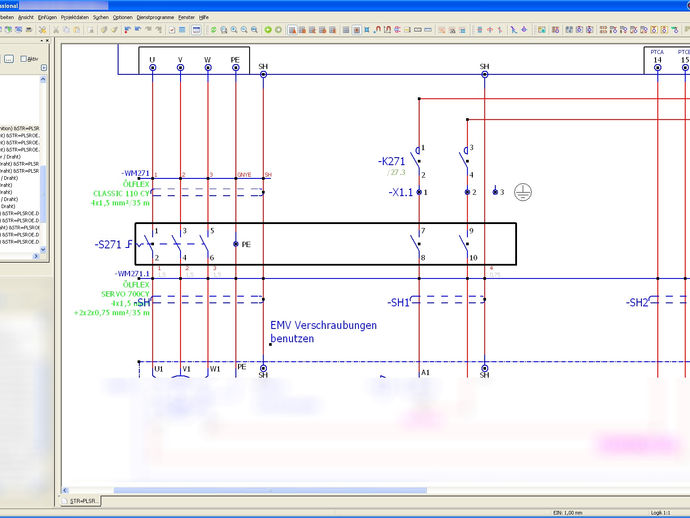Switch to the STR+PLSR page tab
The height and width of the screenshot is (518, 690).
tap(81, 501)
